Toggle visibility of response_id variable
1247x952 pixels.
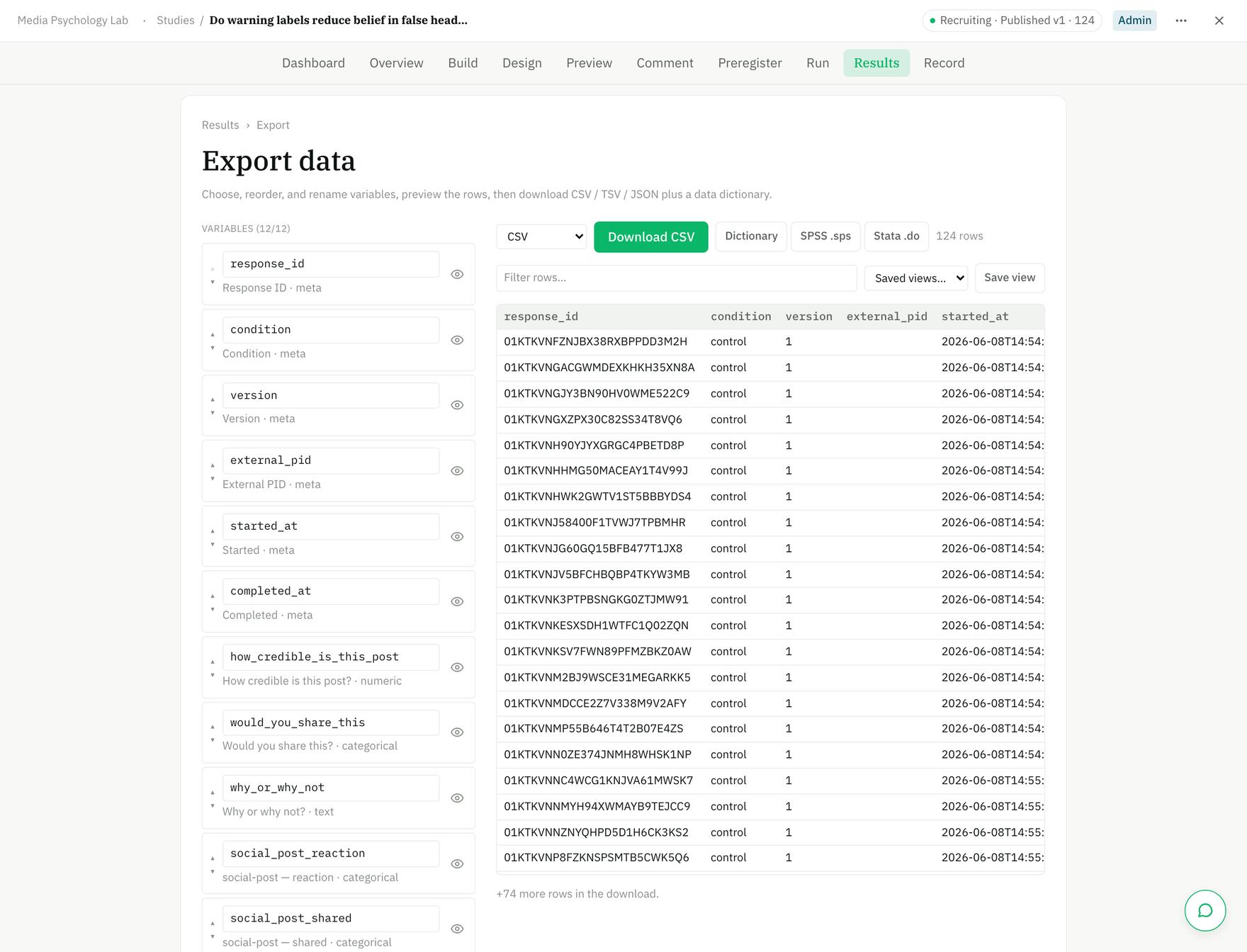[x=458, y=274]
